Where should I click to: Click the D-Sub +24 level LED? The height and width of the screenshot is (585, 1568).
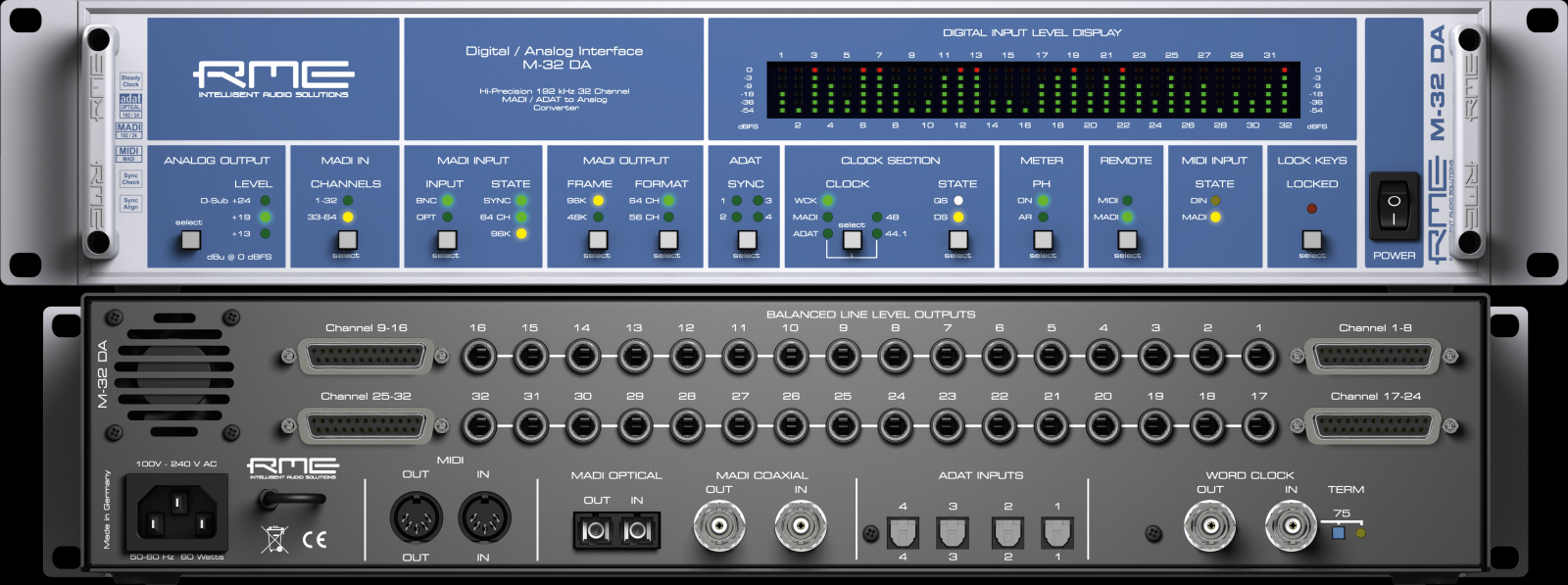tap(265, 200)
